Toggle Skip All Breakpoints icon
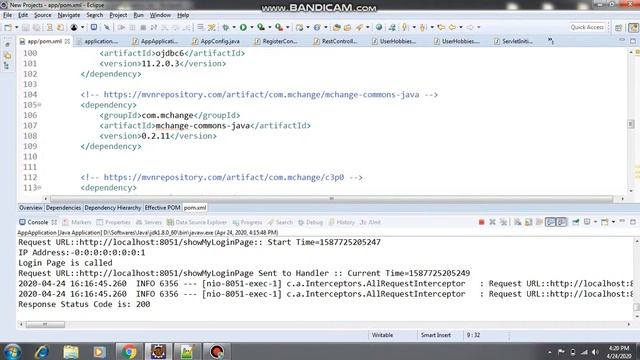The height and width of the screenshot is (360, 640). 107,27
